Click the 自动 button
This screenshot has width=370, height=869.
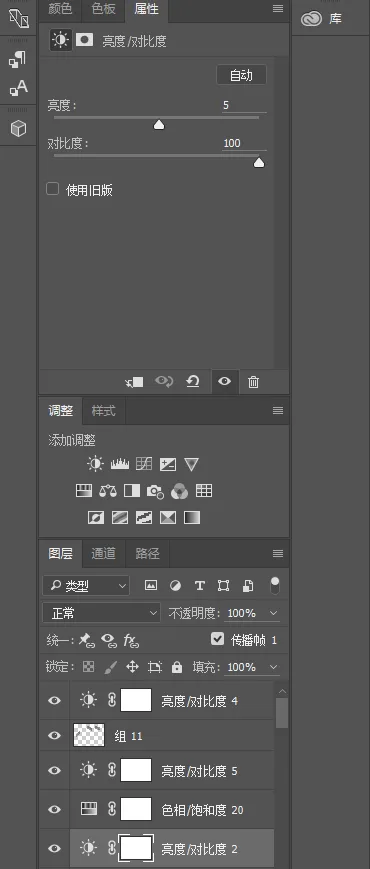[241, 75]
